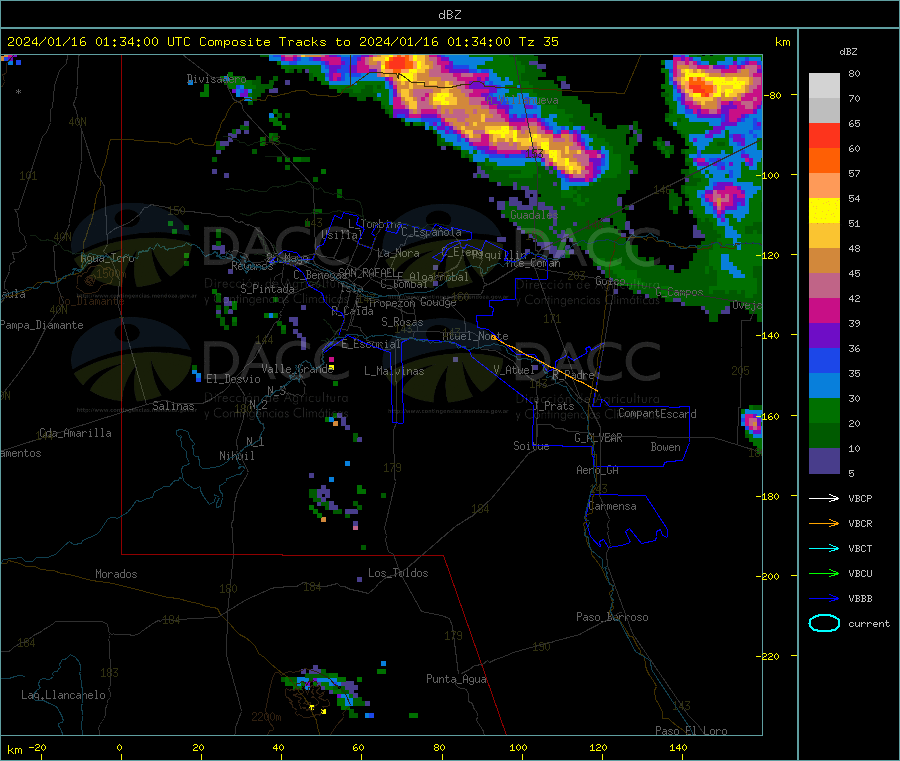
Task: Select the 60 dBZ red color swatch
Action: click(824, 135)
